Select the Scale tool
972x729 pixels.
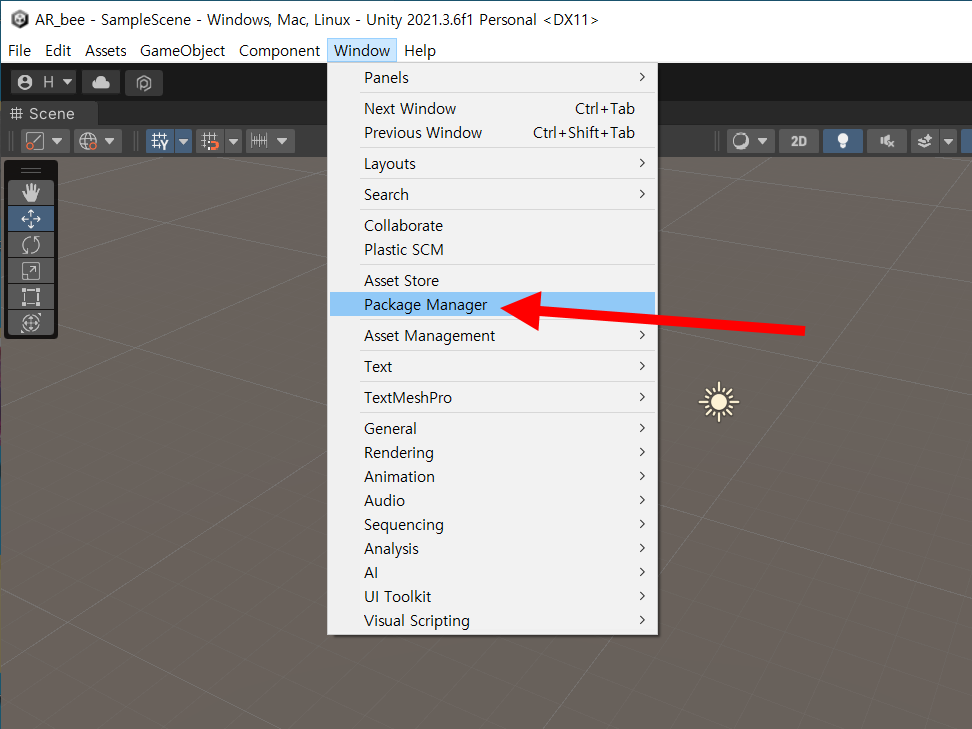tap(31, 271)
